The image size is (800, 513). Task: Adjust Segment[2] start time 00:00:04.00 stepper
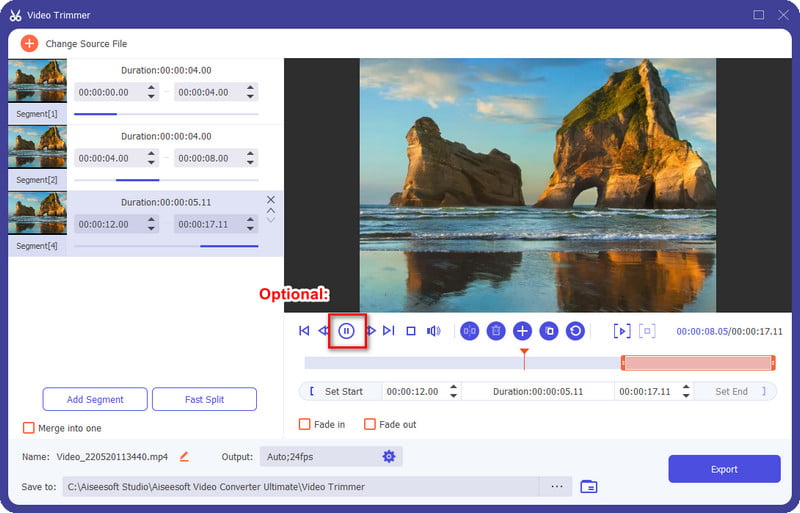151,158
